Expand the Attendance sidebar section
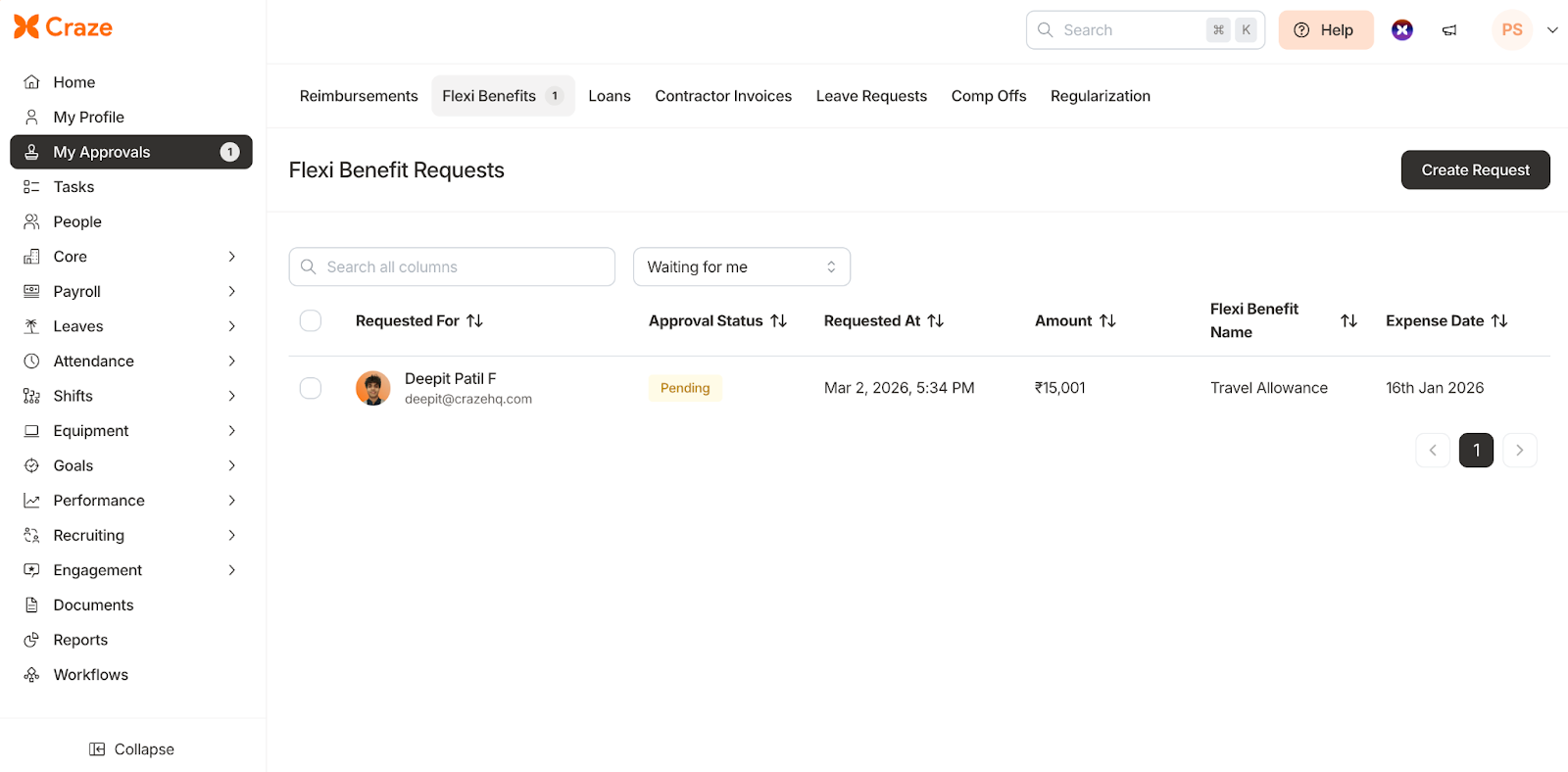This screenshot has height=772, width=1568. tap(231, 362)
